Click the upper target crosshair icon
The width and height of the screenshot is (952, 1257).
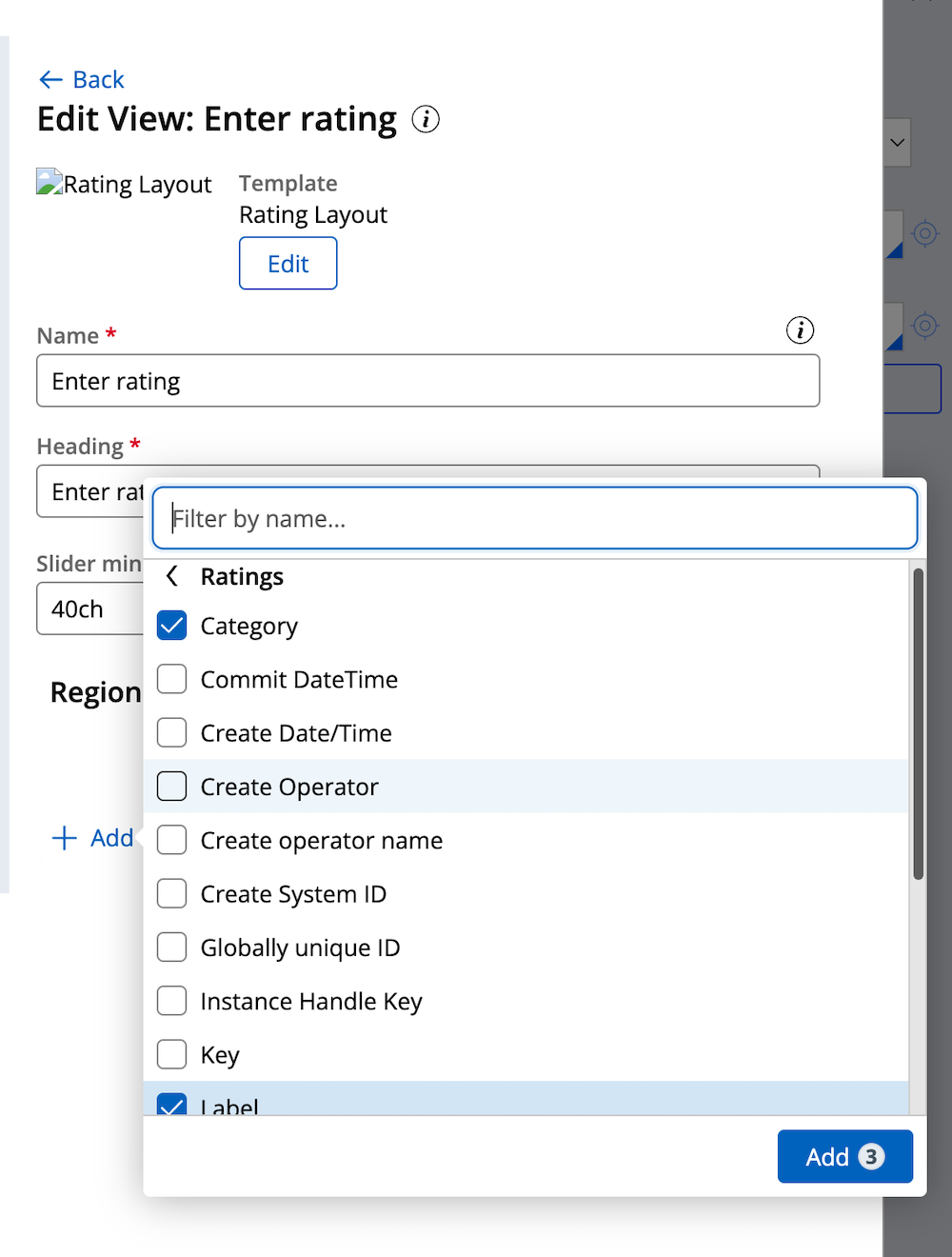point(924,233)
